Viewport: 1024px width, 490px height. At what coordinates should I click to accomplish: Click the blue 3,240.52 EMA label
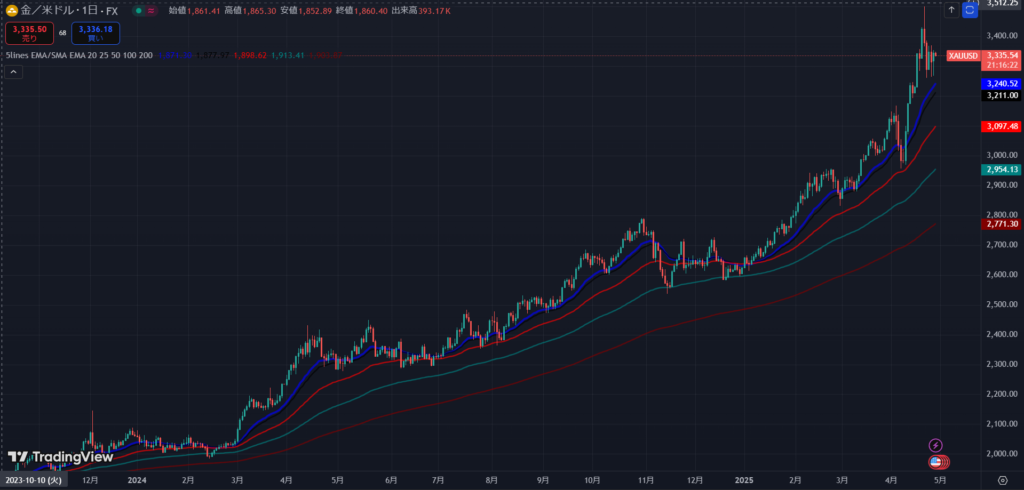click(x=1000, y=84)
